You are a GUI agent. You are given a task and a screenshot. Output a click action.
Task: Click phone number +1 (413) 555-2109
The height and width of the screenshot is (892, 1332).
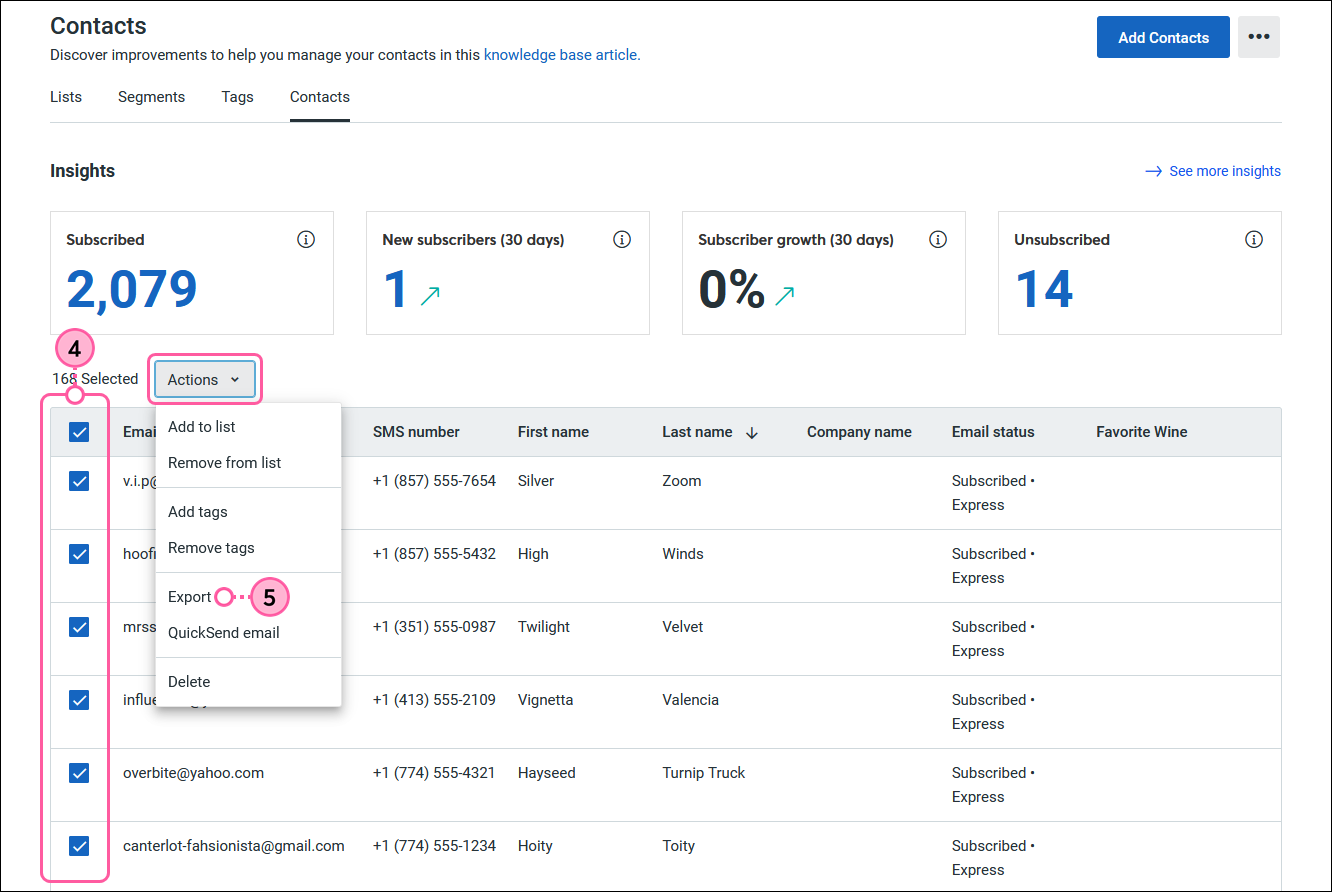pos(434,700)
